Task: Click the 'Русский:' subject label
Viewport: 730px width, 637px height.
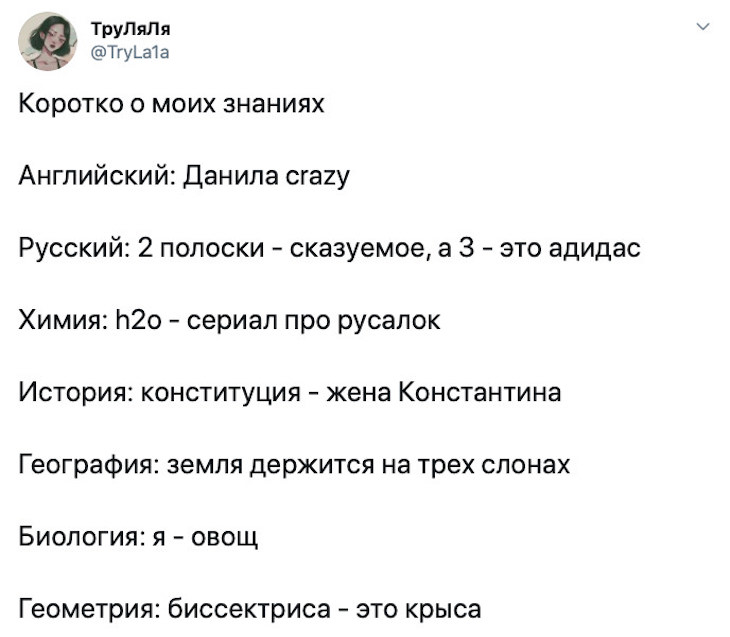Action: click(x=74, y=248)
